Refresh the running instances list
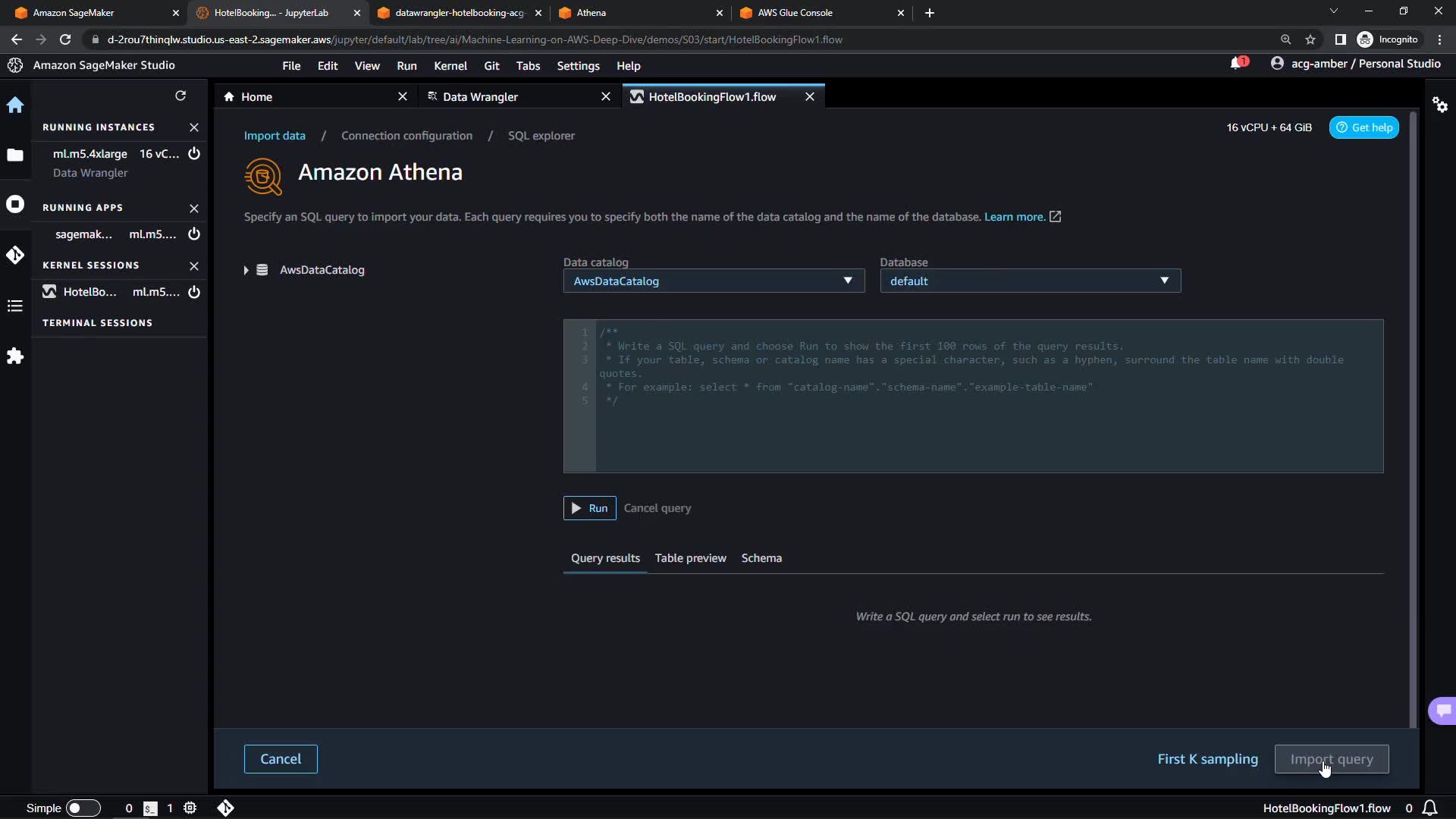Viewport: 1456px width, 819px height. coord(180,96)
